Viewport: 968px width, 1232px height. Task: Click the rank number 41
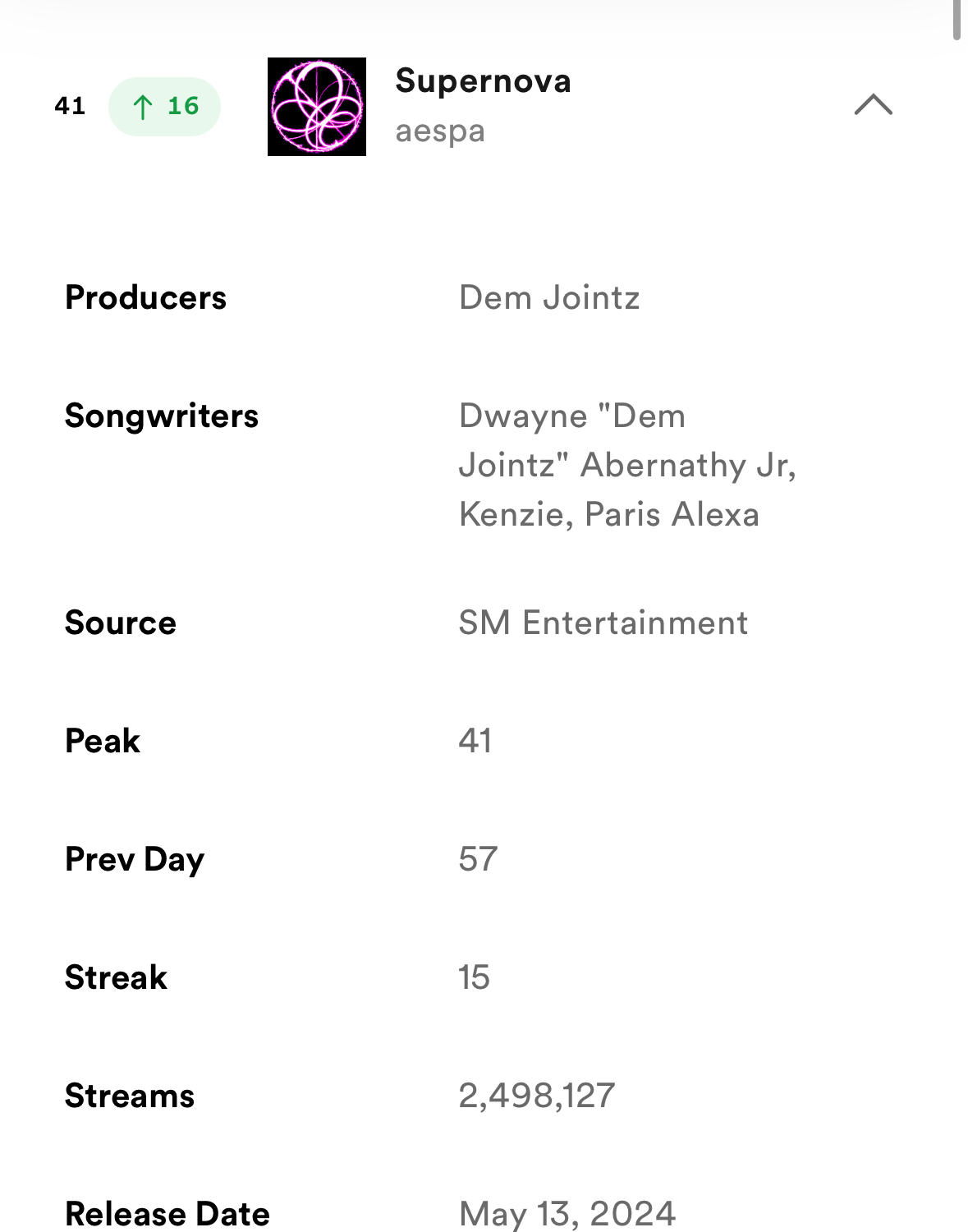pos(70,107)
